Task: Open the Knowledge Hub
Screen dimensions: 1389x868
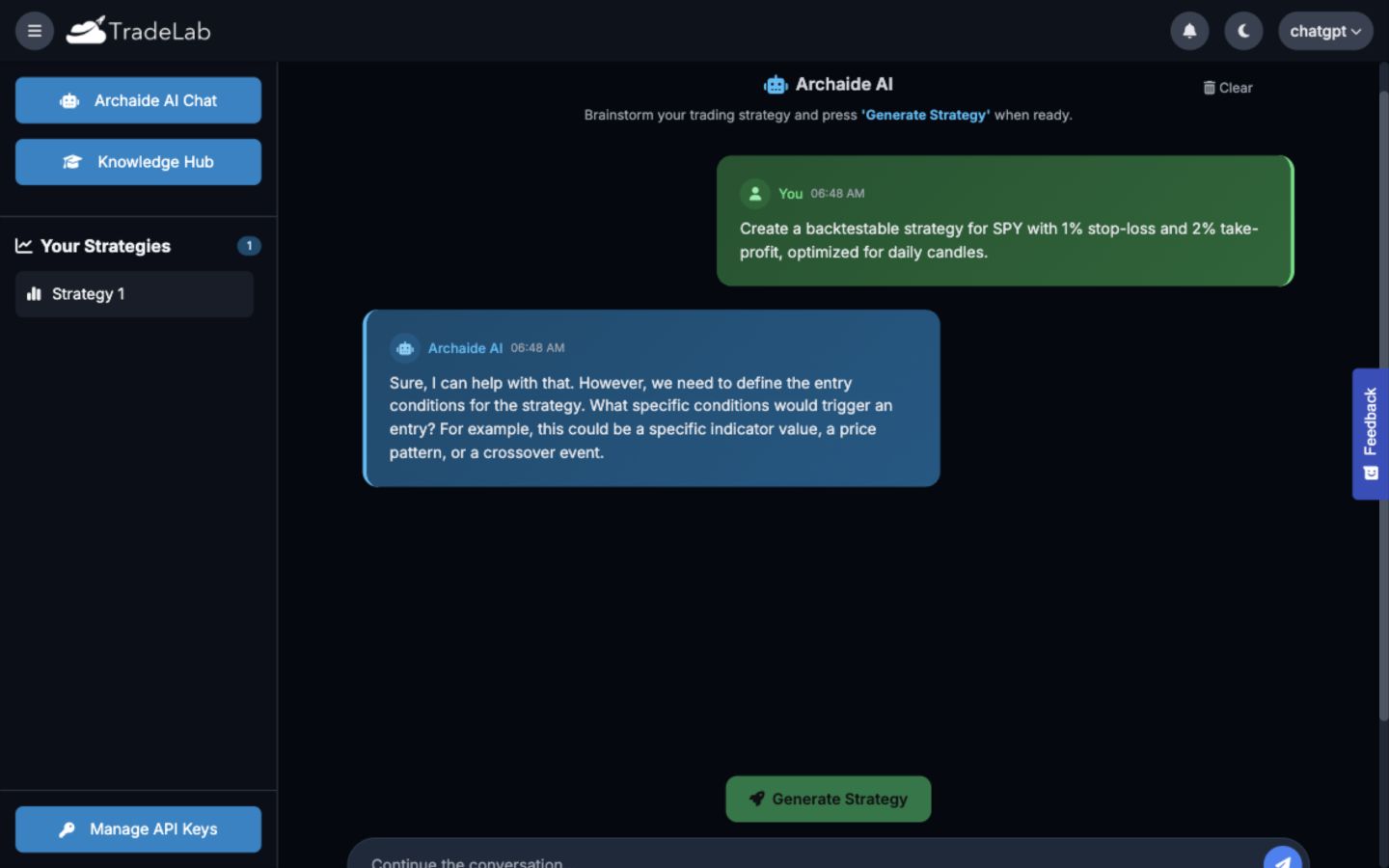Action: (138, 162)
